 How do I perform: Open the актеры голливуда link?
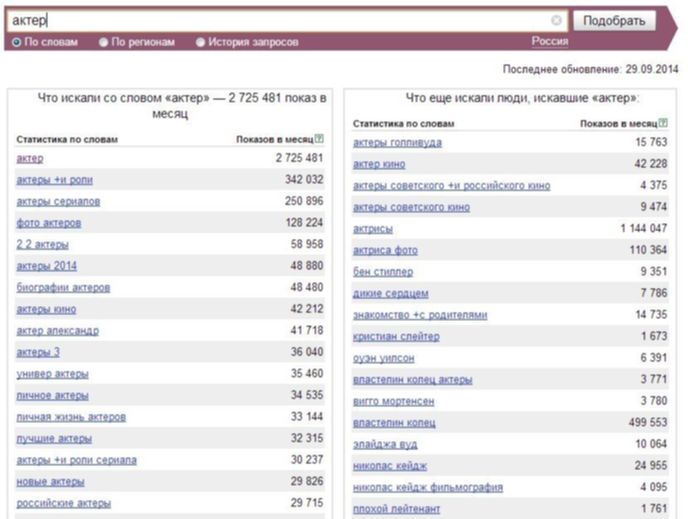[397, 143]
